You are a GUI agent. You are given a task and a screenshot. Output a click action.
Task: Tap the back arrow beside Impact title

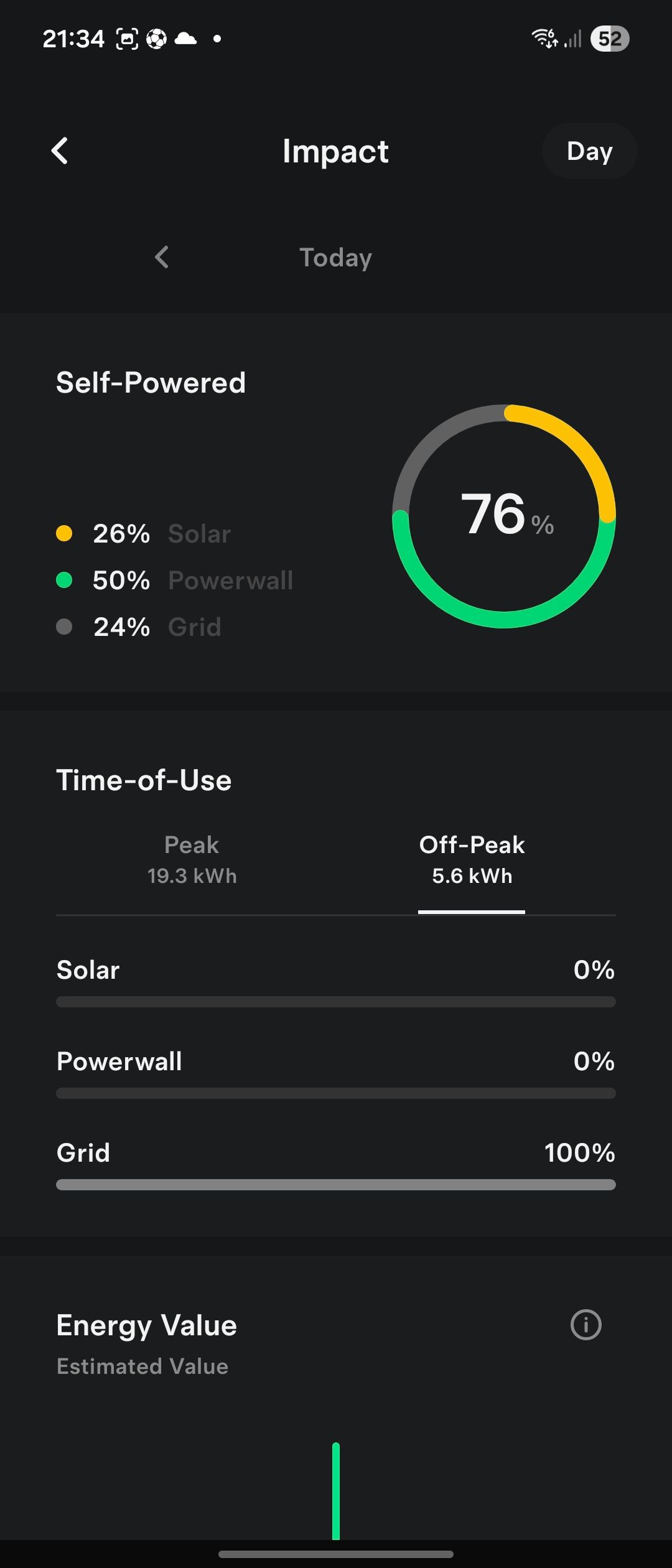coord(60,151)
